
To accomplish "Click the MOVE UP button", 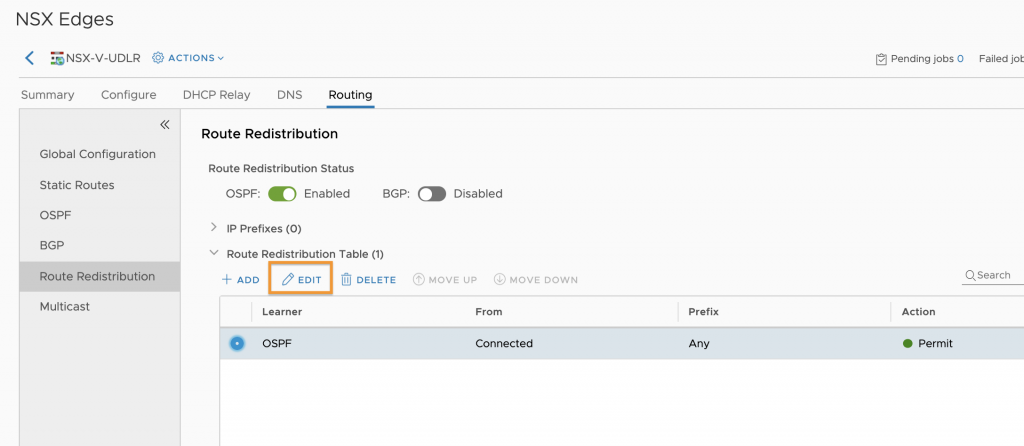I will [x=445, y=279].
